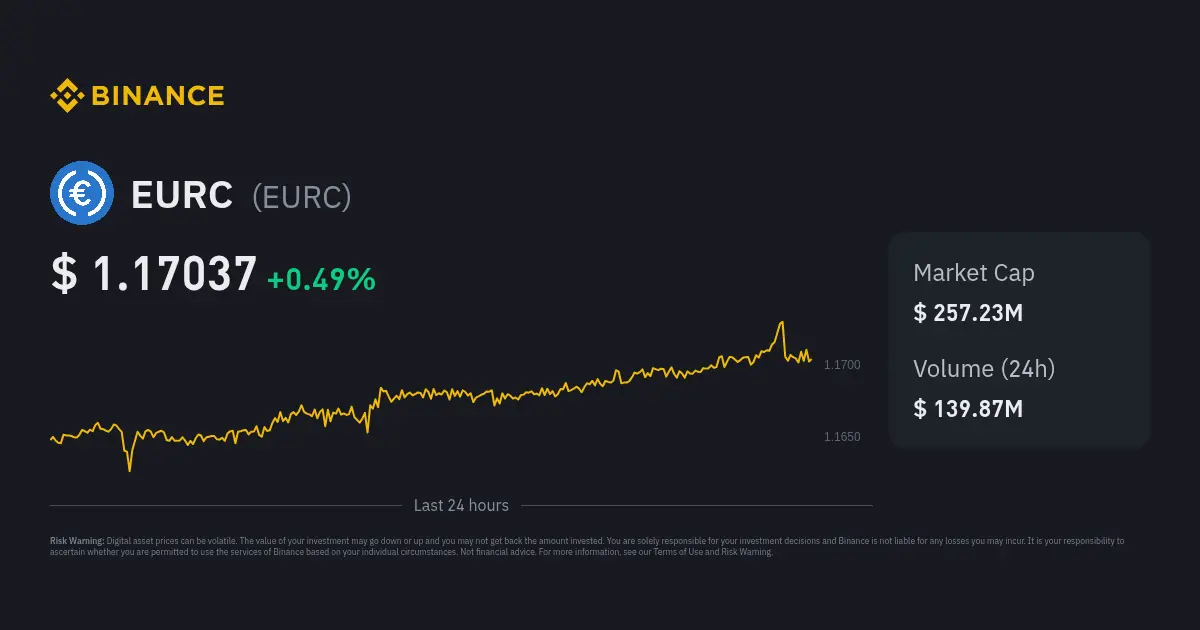The height and width of the screenshot is (630, 1200).
Task: Select the EURC coin name heading
Action: point(182,195)
